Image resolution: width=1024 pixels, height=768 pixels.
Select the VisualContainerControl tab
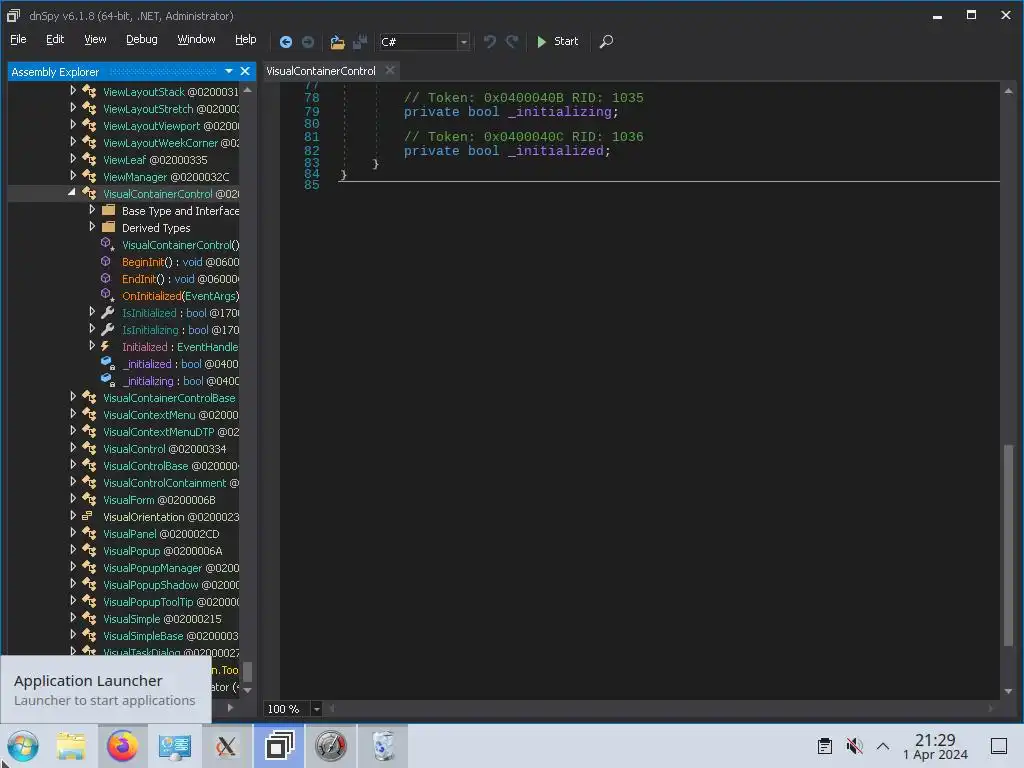click(x=321, y=71)
